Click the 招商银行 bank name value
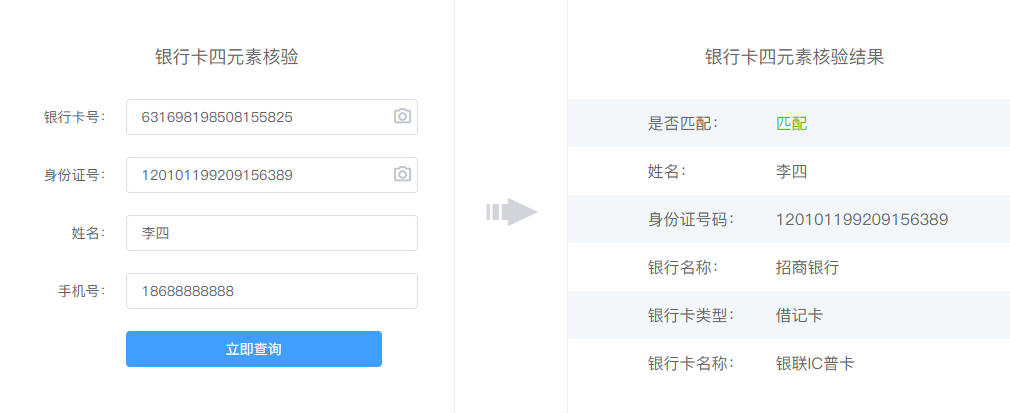The height and width of the screenshot is (413, 1010). click(x=808, y=267)
